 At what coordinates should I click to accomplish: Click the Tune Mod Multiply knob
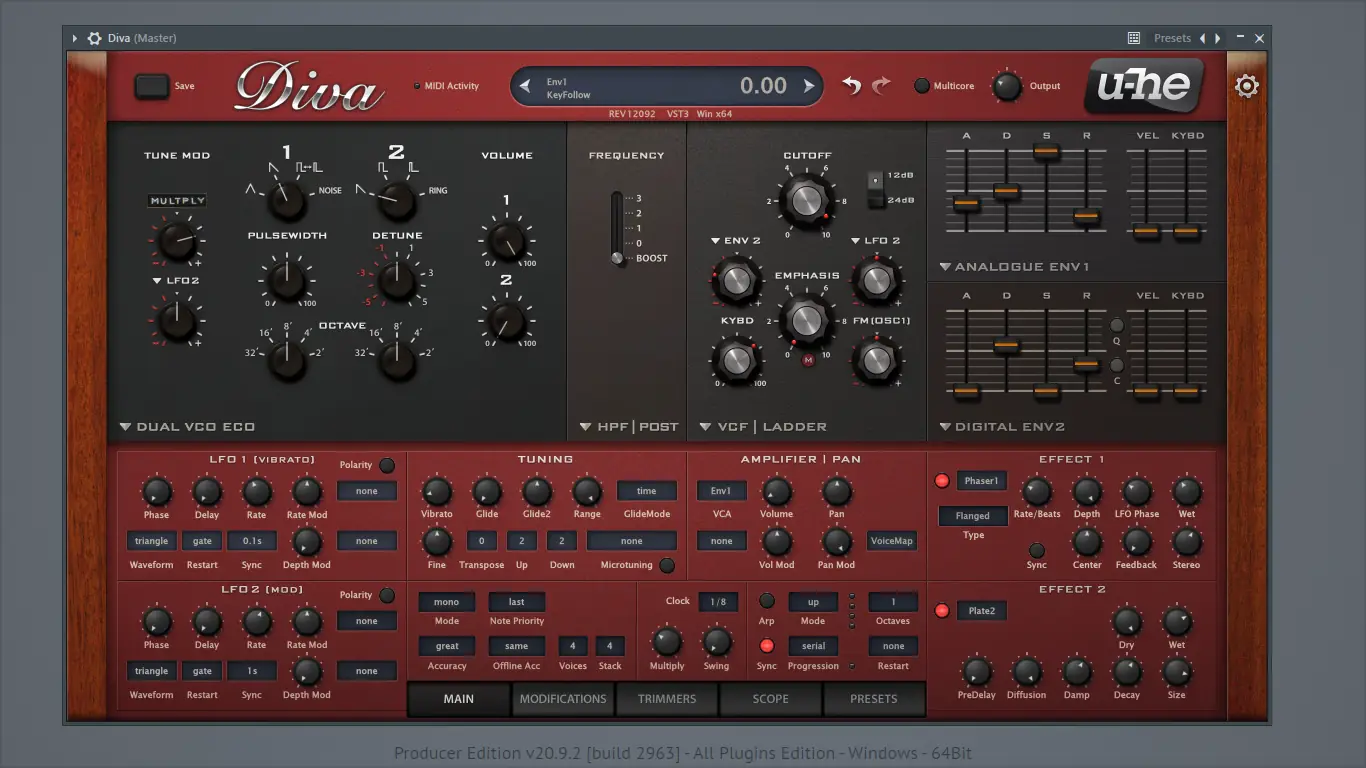(177, 240)
